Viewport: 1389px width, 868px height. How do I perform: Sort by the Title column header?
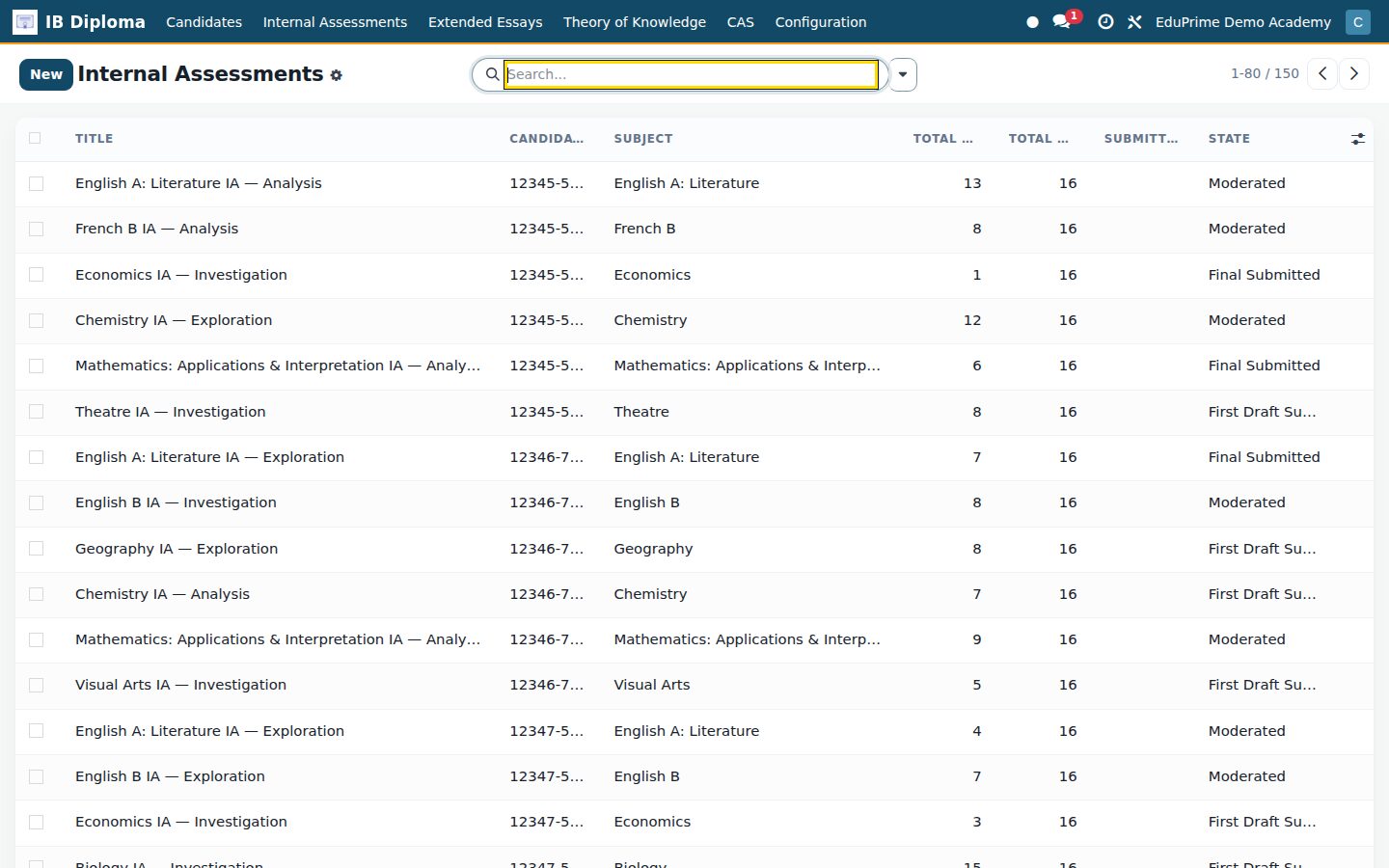tap(95, 139)
